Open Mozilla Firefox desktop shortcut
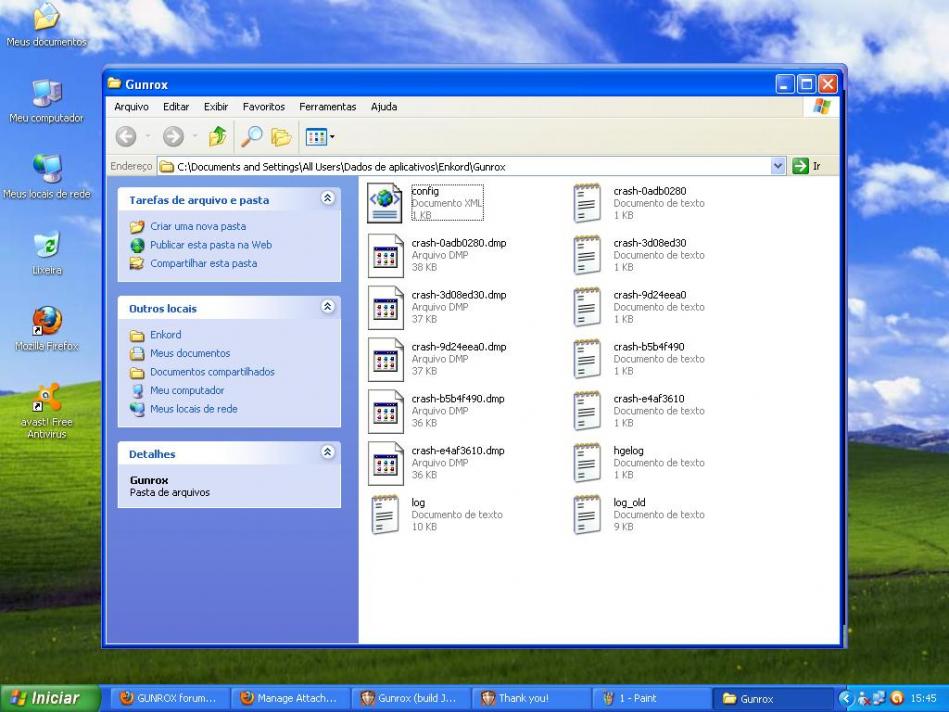Viewport: 949px width, 712px height. click(46, 322)
